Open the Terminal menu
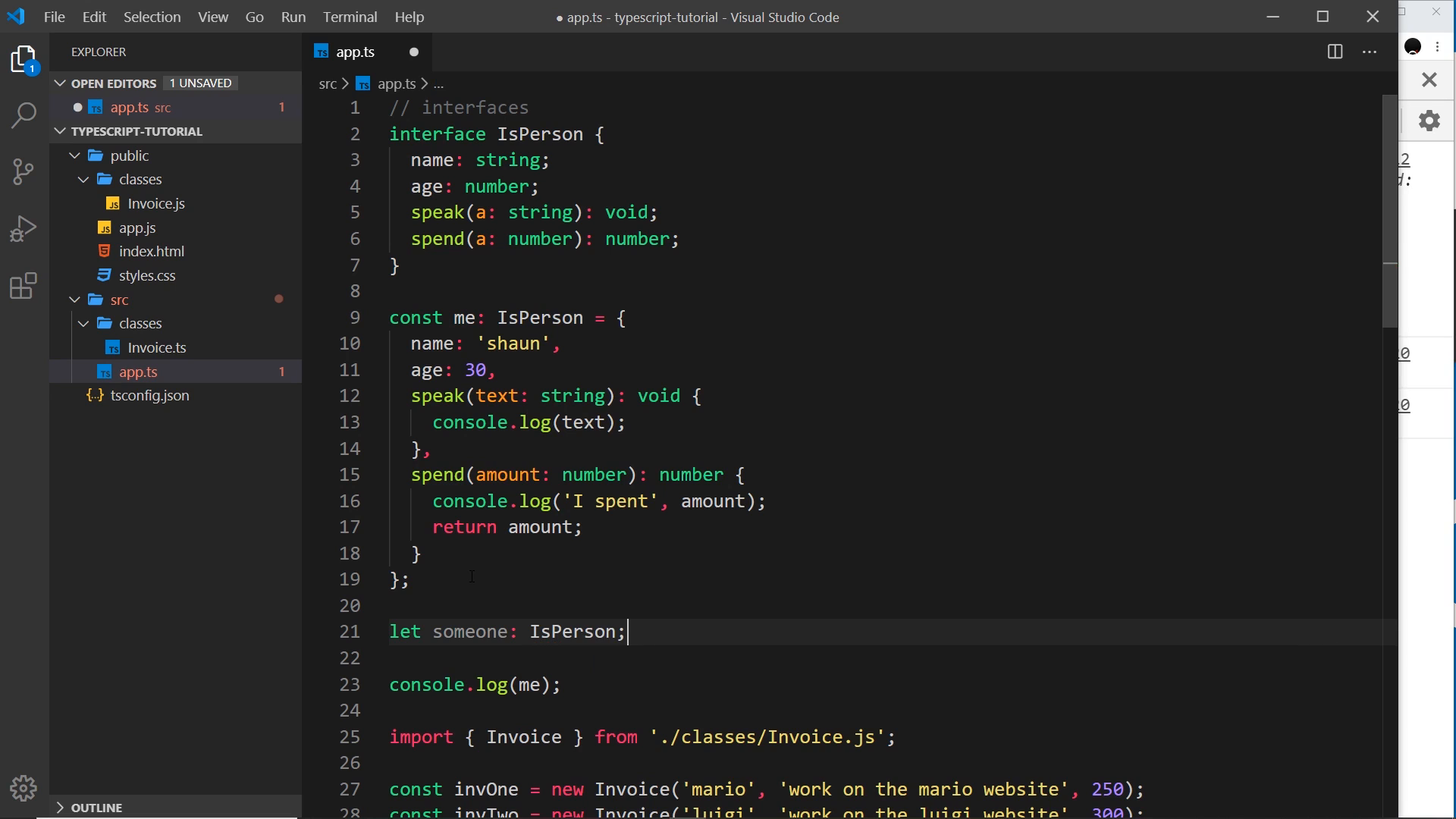Screen dimensions: 1456x819 (x=350, y=17)
